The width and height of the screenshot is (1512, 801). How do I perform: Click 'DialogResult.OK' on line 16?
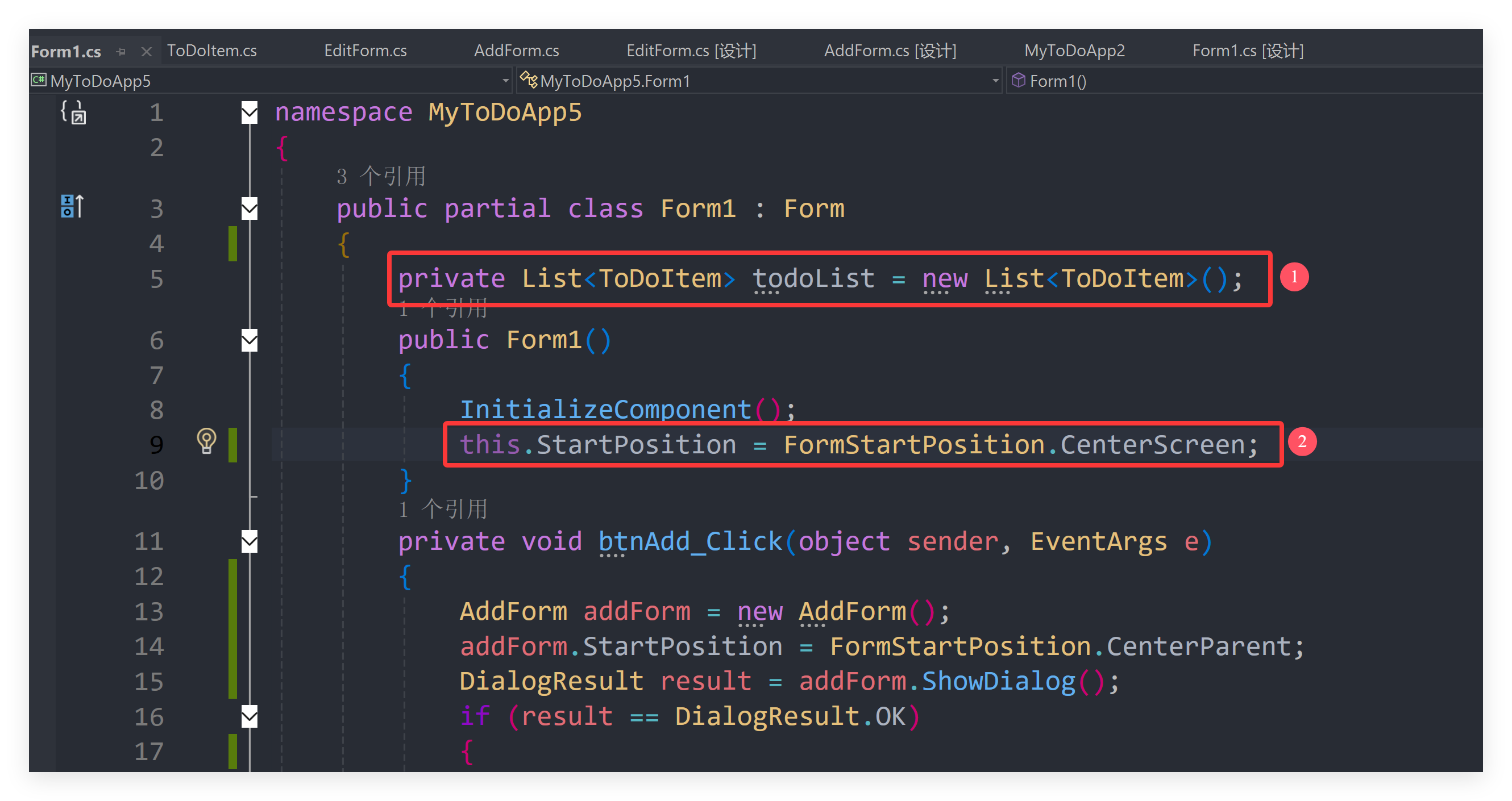[790, 716]
